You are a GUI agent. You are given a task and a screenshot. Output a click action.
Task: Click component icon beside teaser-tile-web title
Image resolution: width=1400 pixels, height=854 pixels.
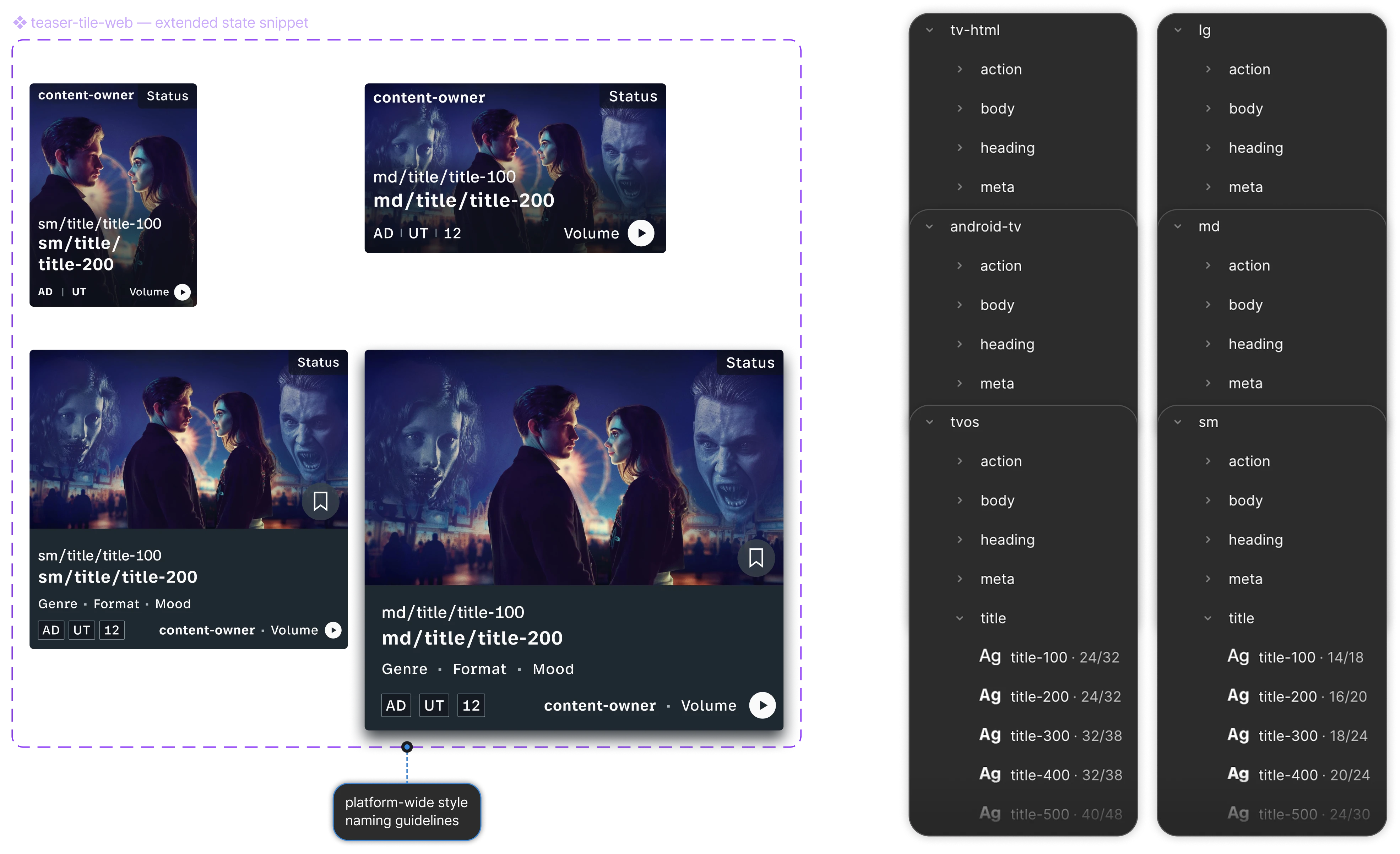[x=20, y=23]
